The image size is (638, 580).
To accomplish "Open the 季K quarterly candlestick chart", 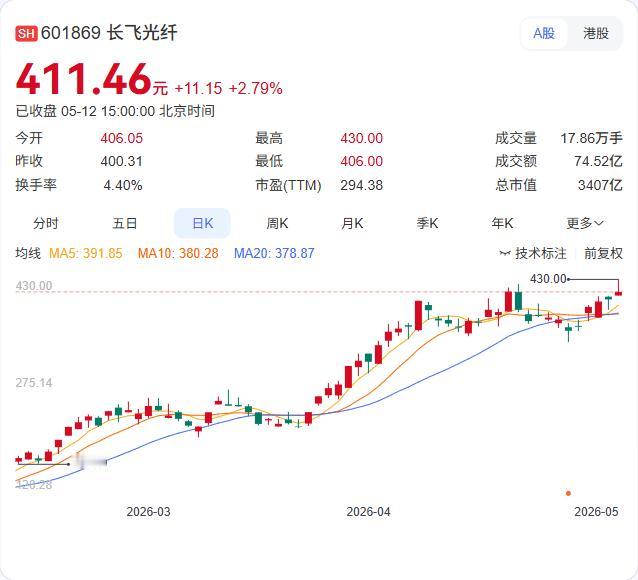I will 427,223.
